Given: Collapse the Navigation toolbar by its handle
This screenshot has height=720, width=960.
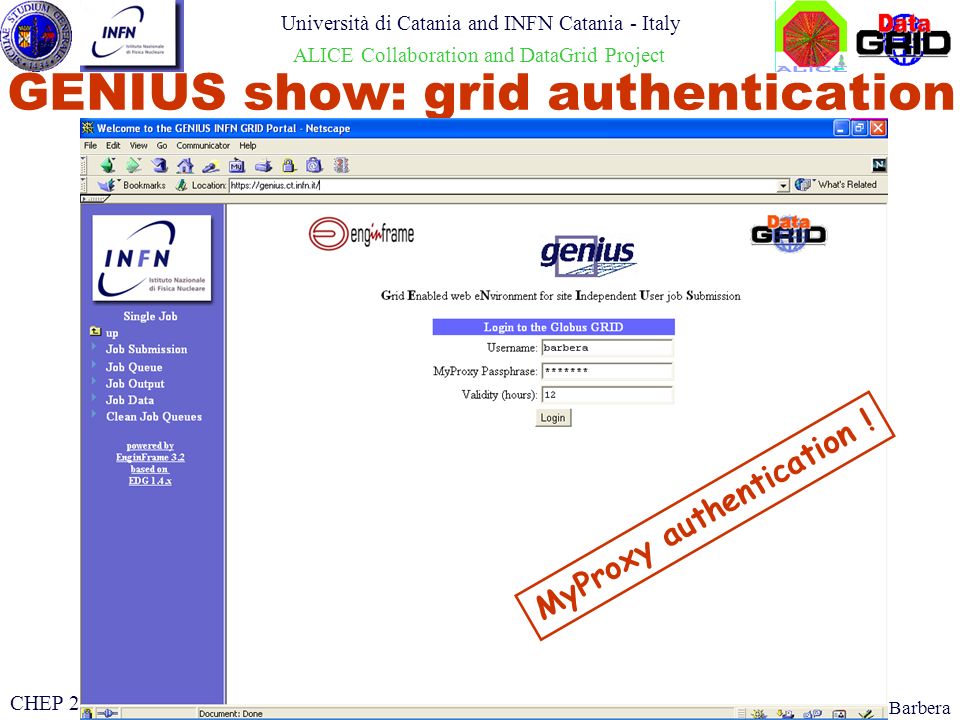Looking at the screenshot, I should coord(83,165).
